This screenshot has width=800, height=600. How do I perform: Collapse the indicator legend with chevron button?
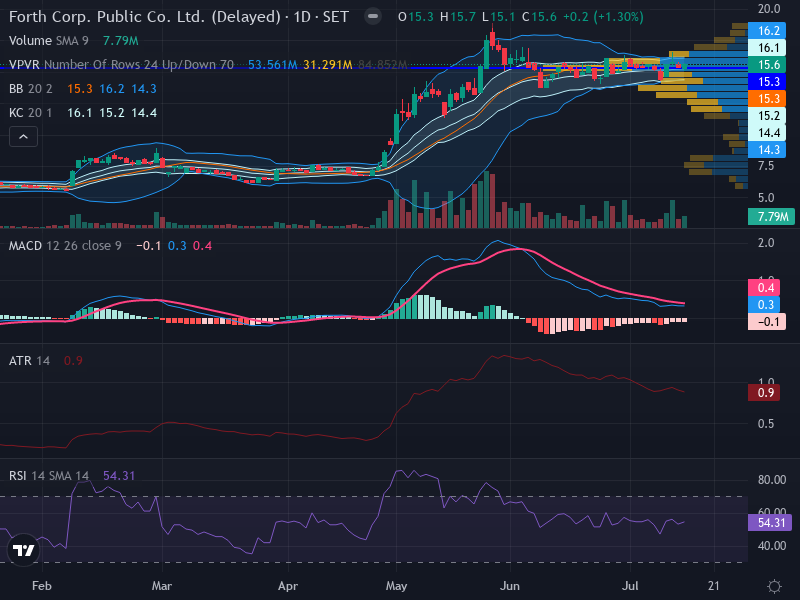point(23,137)
